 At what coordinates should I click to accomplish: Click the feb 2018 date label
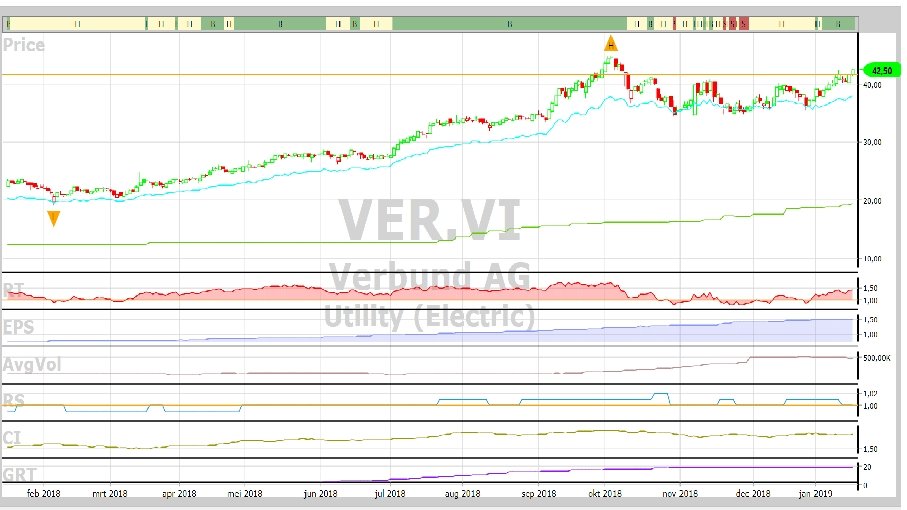click(43, 493)
